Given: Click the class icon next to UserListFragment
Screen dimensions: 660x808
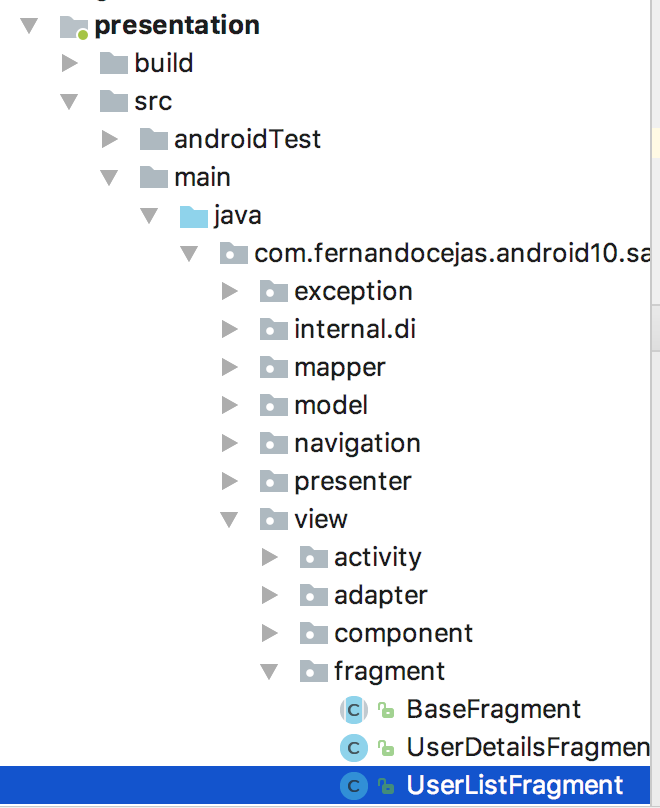Looking at the screenshot, I should click(x=352, y=785).
